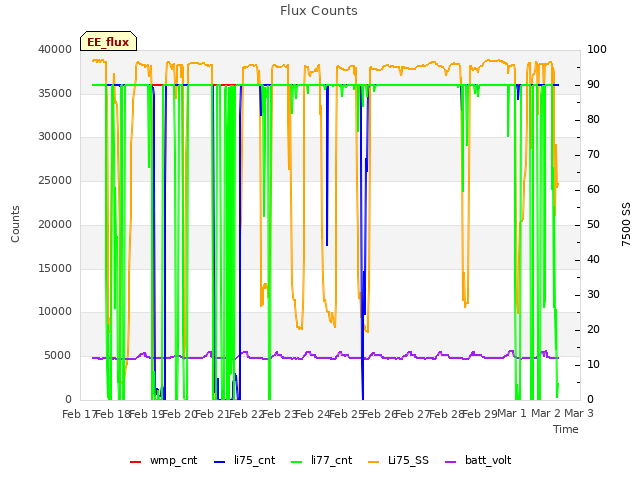Click the green li77_cnt legend swatch
Image resolution: width=640 pixels, height=480 pixels.
(x=297, y=462)
